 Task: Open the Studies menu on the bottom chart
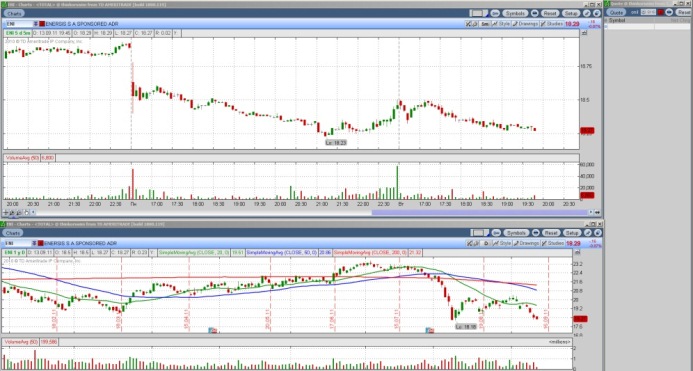(552, 243)
